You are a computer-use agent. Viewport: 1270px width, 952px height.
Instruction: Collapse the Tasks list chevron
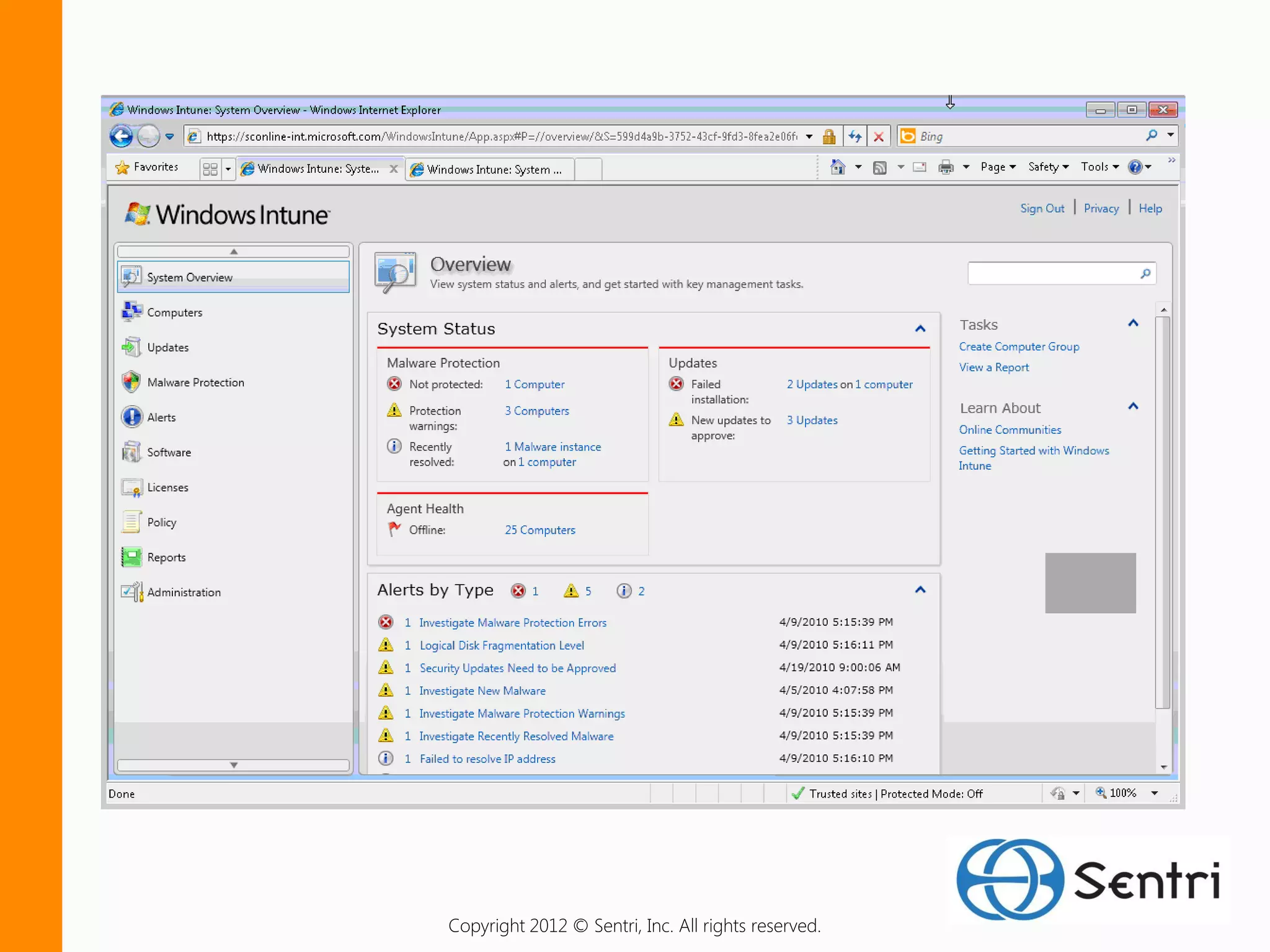(1133, 324)
